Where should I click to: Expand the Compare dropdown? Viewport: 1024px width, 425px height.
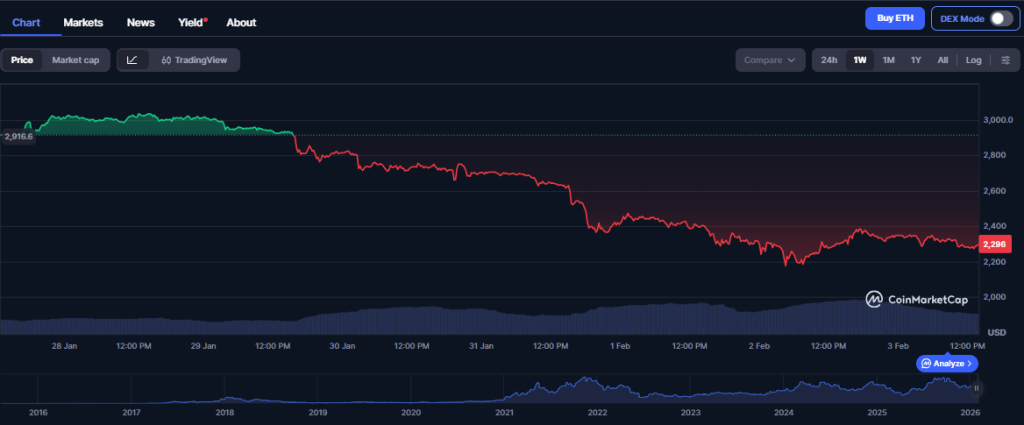click(x=770, y=60)
